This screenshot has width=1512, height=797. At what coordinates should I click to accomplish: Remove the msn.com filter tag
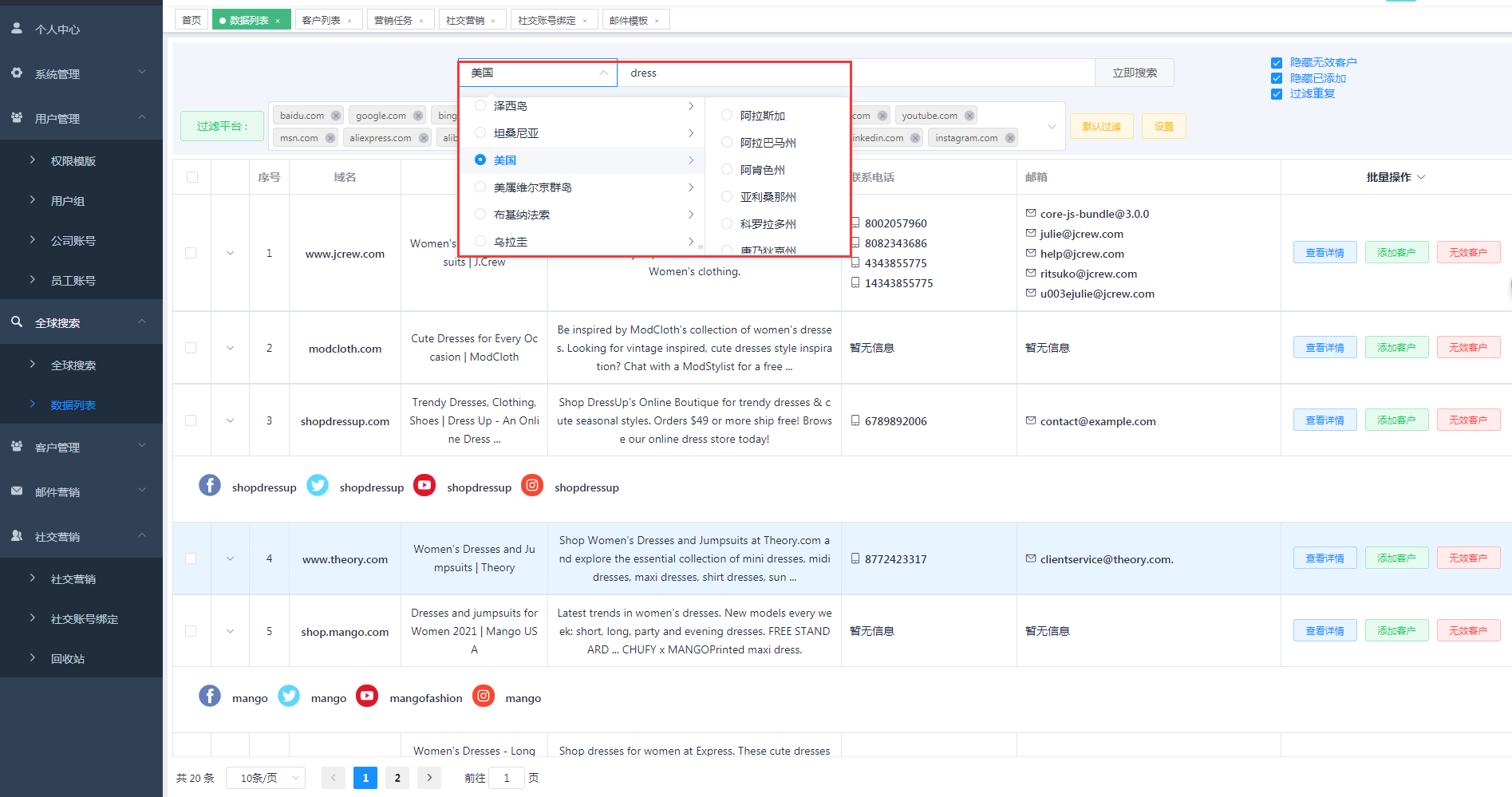pyautogui.click(x=330, y=138)
